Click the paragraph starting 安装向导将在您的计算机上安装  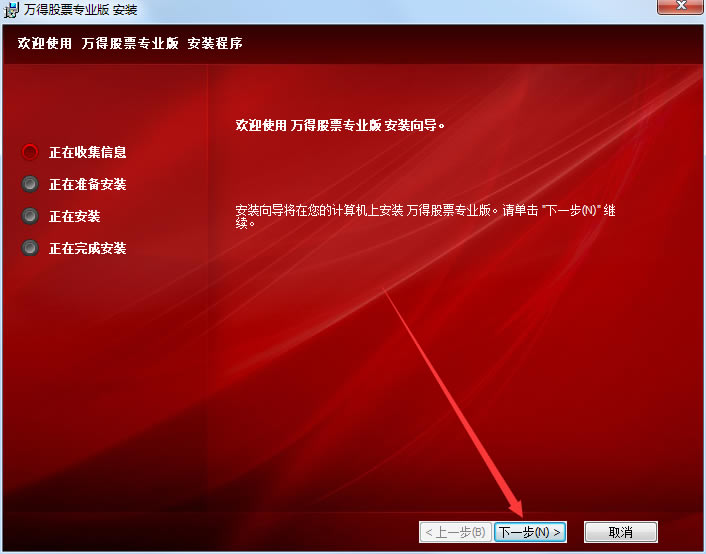pyautogui.click(x=425, y=217)
